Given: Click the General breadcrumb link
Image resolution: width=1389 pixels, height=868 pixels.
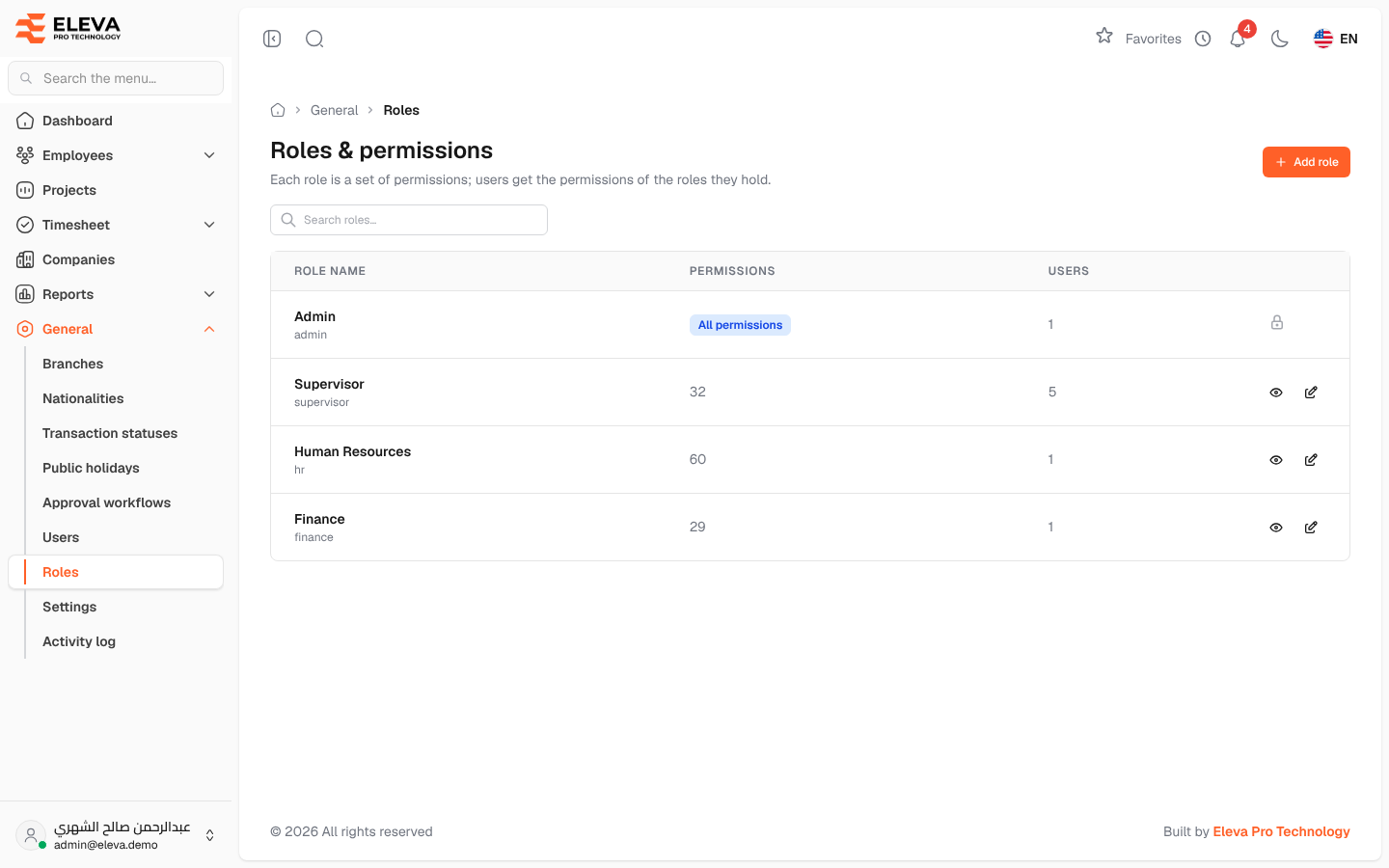Looking at the screenshot, I should pos(334,110).
